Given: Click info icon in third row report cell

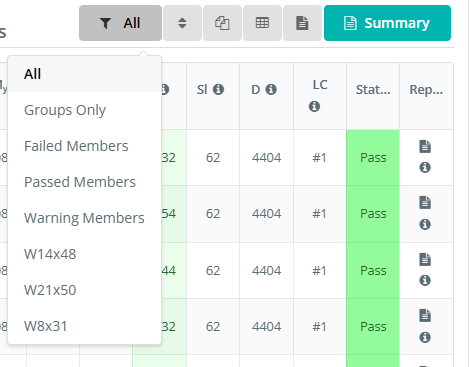Looking at the screenshot, I should pyautogui.click(x=425, y=280).
